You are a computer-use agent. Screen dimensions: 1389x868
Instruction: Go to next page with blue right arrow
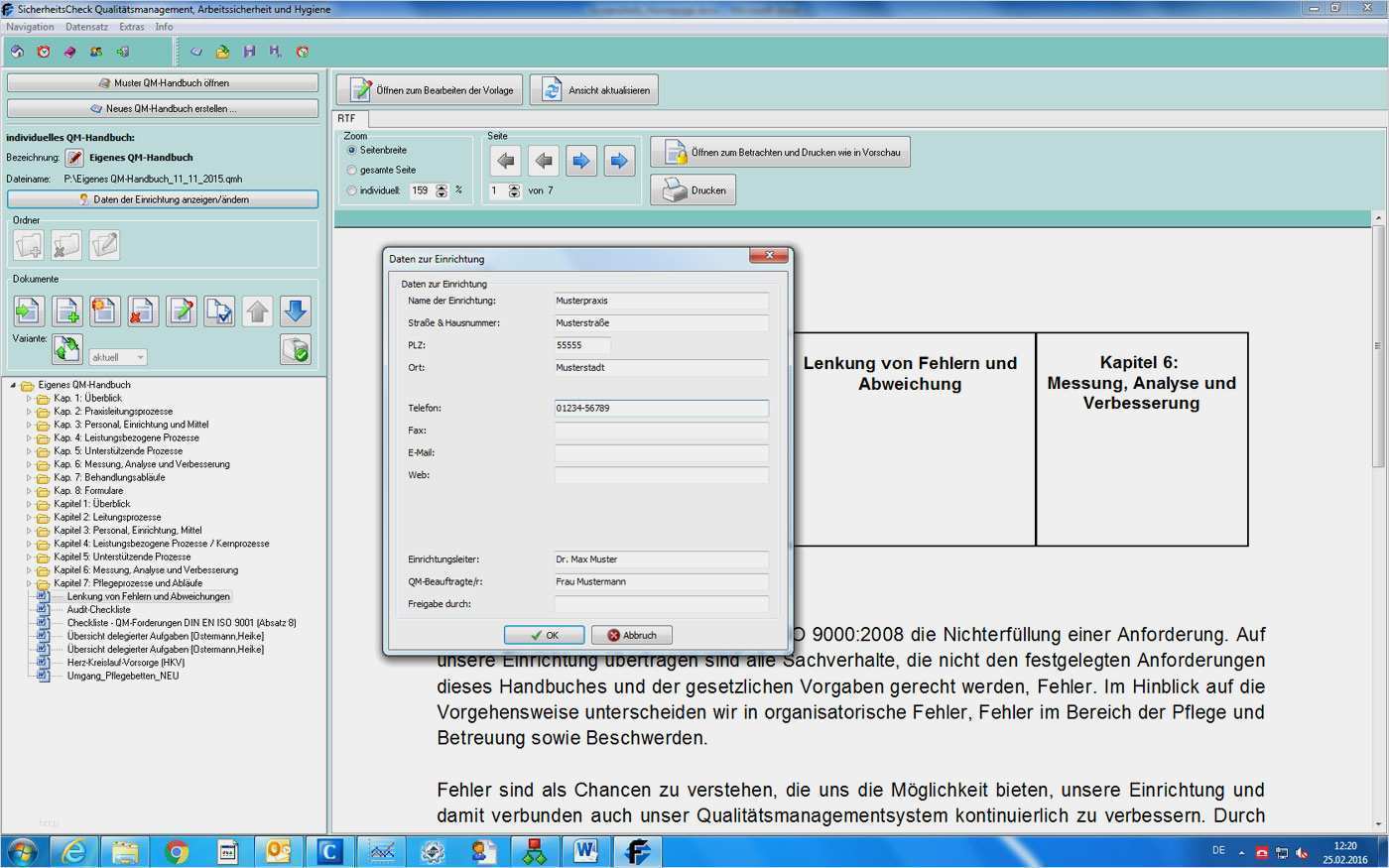click(x=581, y=160)
